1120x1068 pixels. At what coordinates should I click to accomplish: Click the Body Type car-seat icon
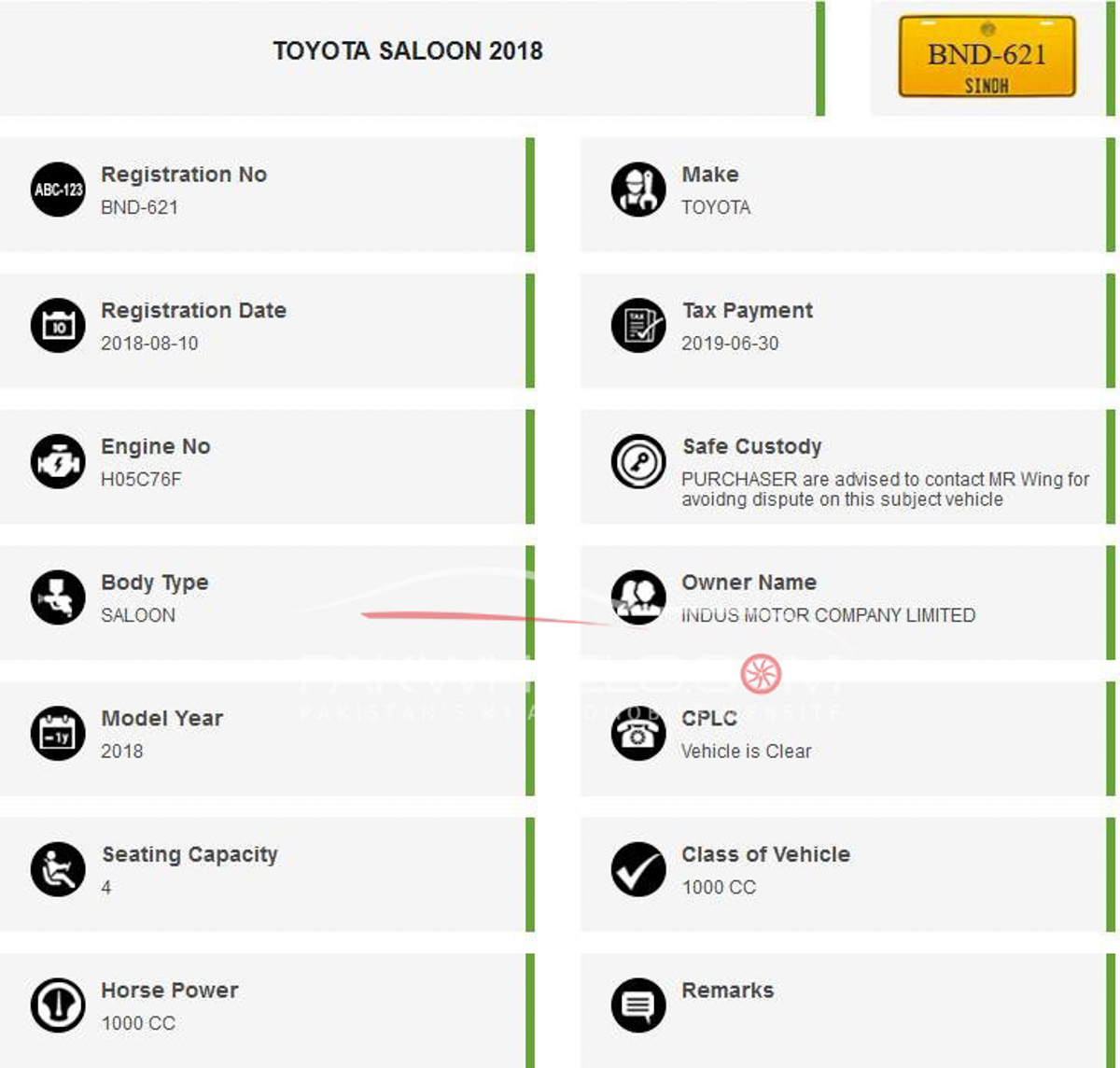pyautogui.click(x=57, y=598)
